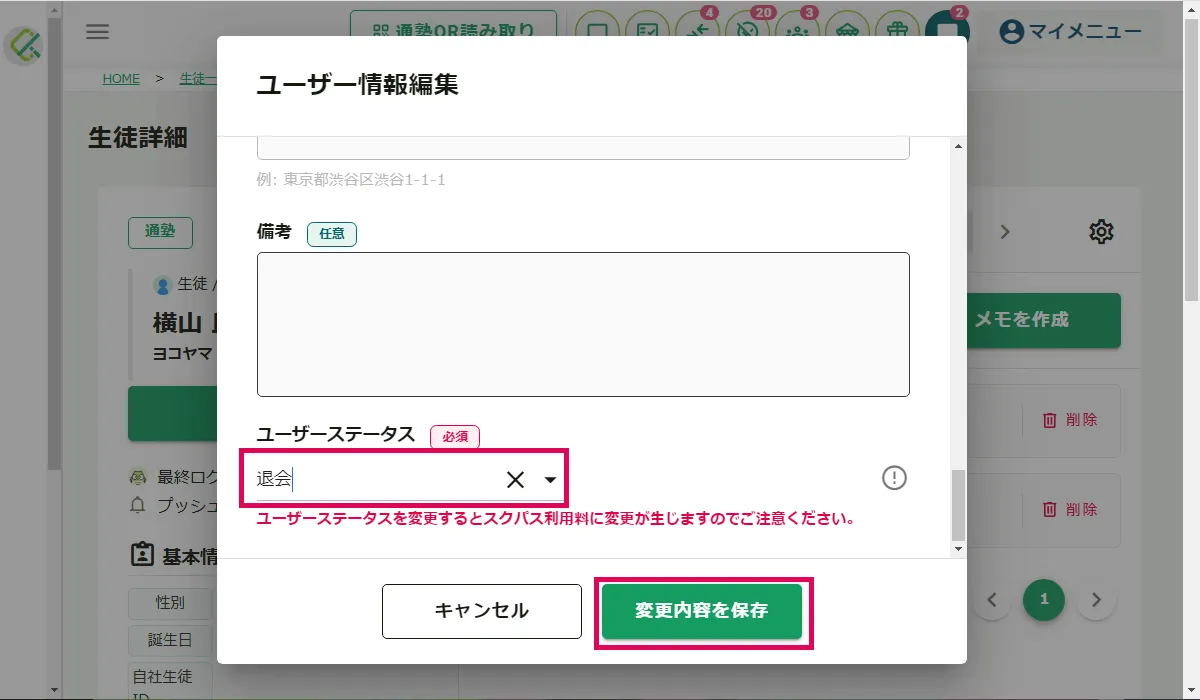Viewport: 1200px width, 700px height.
Task: Select page 1 in pagination
Action: tap(1044, 600)
